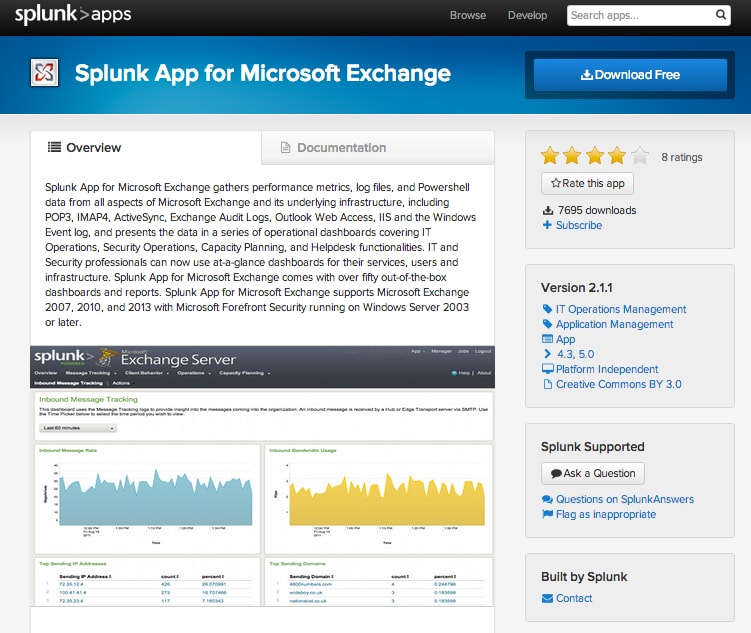
Task: Open the Creative Commons BY 3.0 license
Action: click(x=618, y=384)
